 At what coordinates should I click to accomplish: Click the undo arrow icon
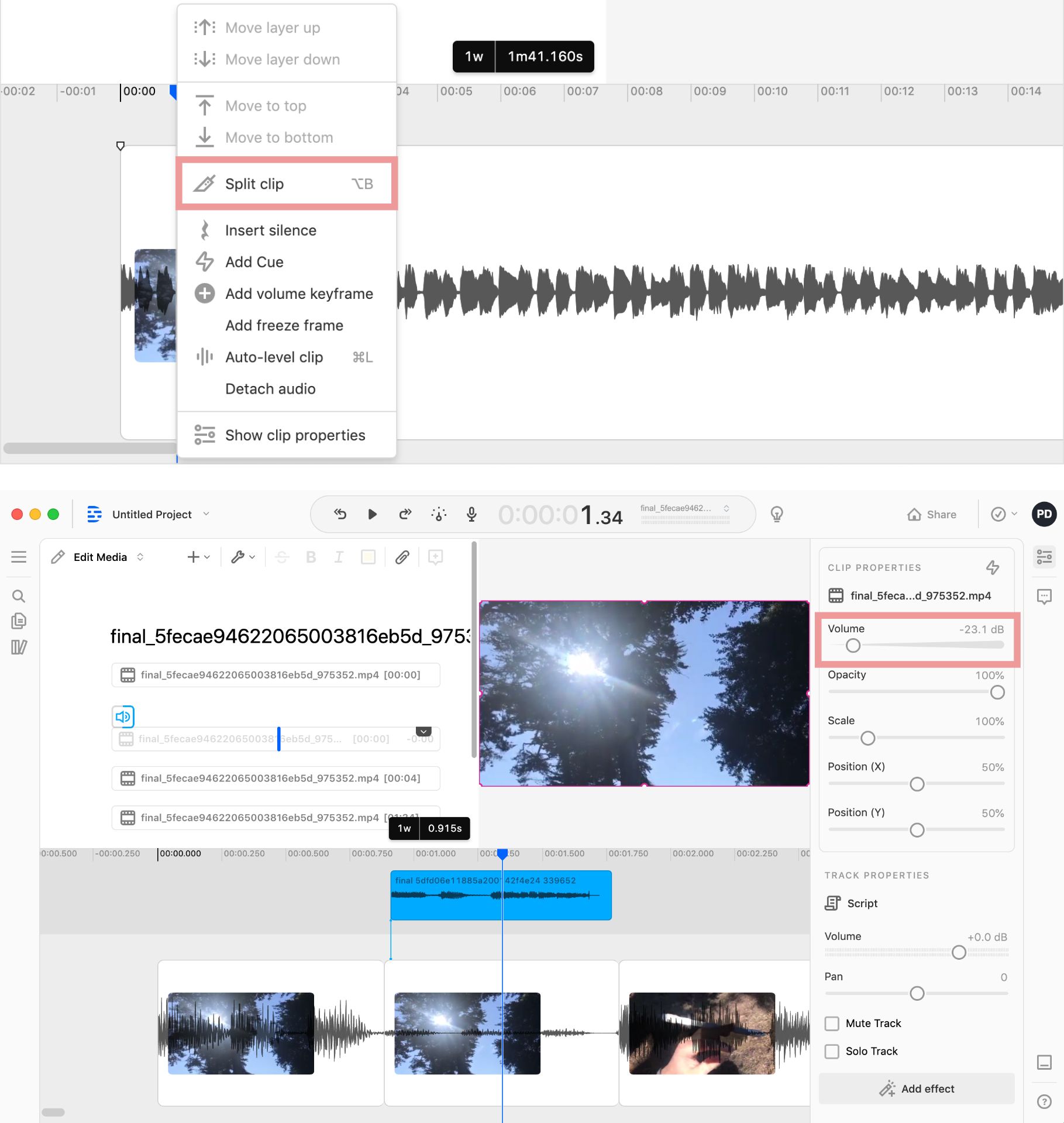[340, 514]
